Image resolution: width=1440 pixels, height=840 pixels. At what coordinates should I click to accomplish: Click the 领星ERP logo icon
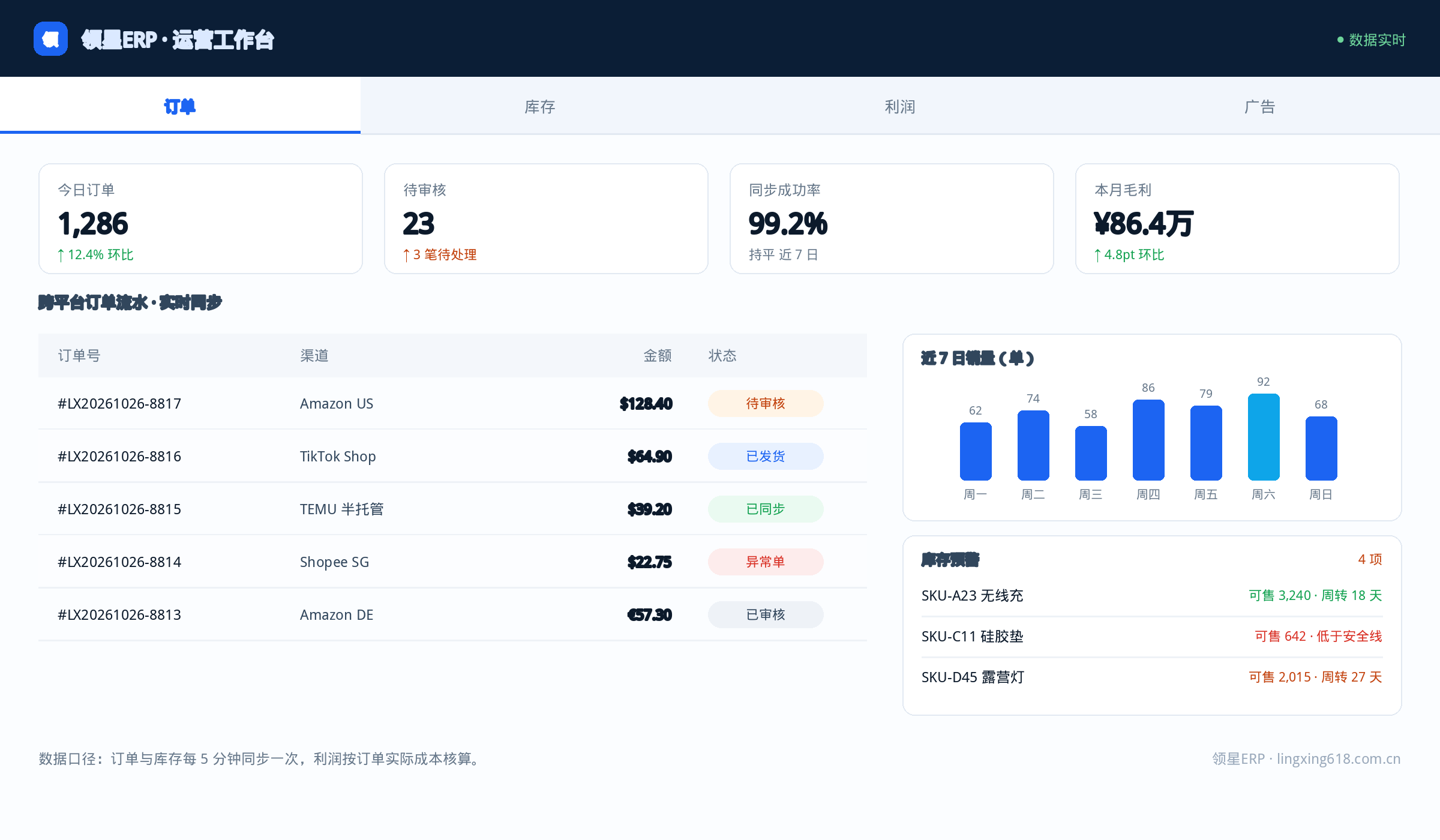click(50, 39)
